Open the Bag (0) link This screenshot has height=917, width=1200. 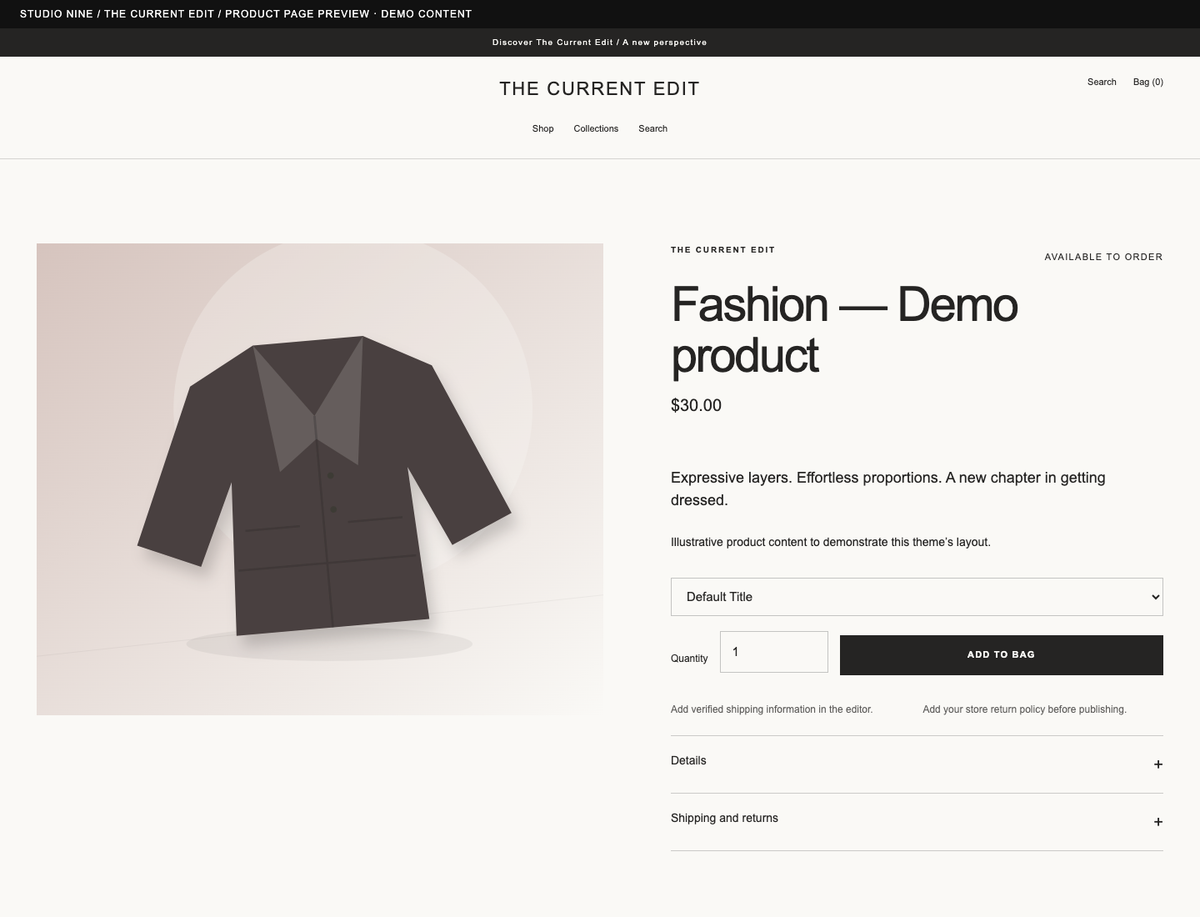pyautogui.click(x=1148, y=82)
